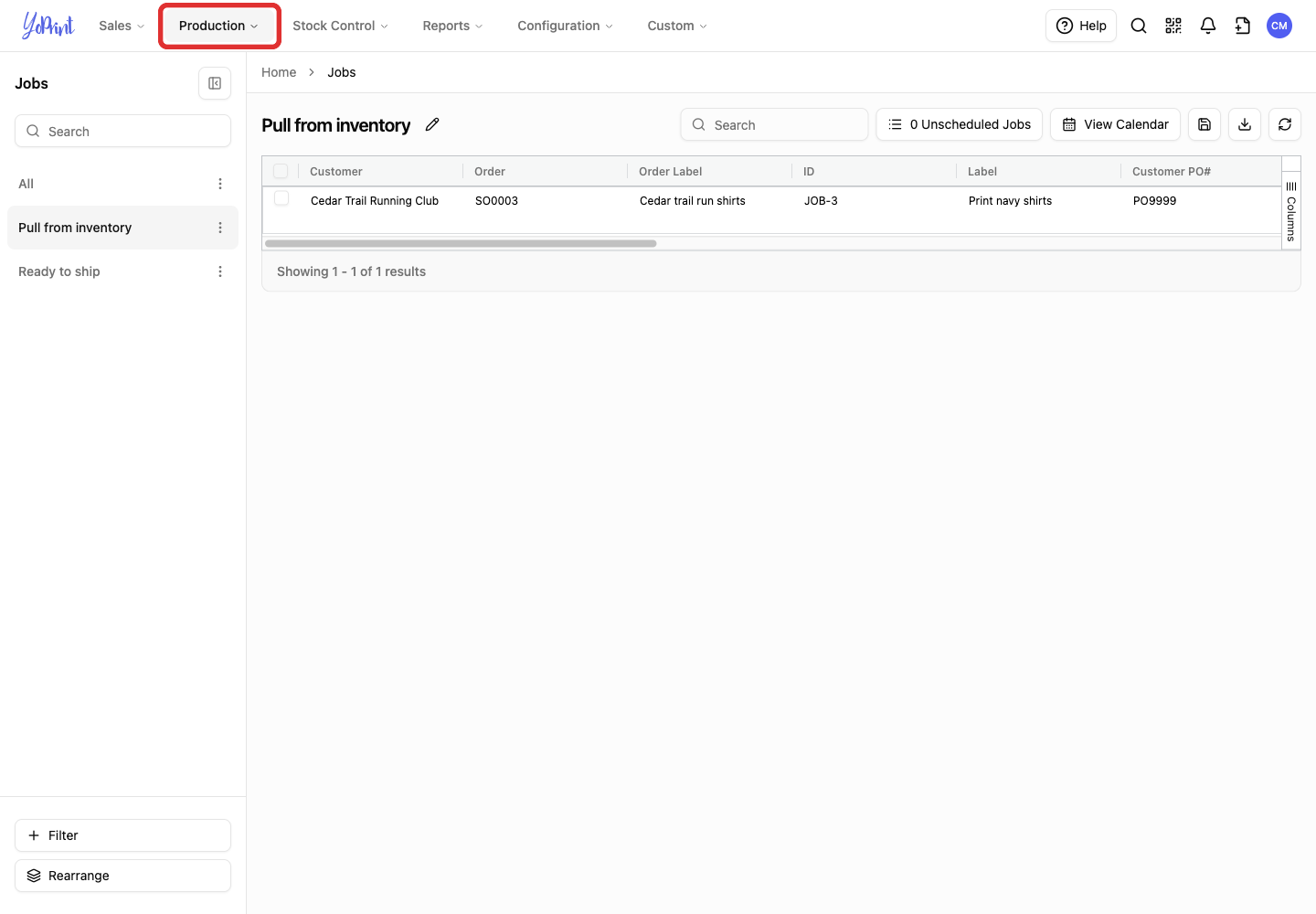1316x914 pixels.
Task: Expand the Production menu
Action: pos(218,26)
